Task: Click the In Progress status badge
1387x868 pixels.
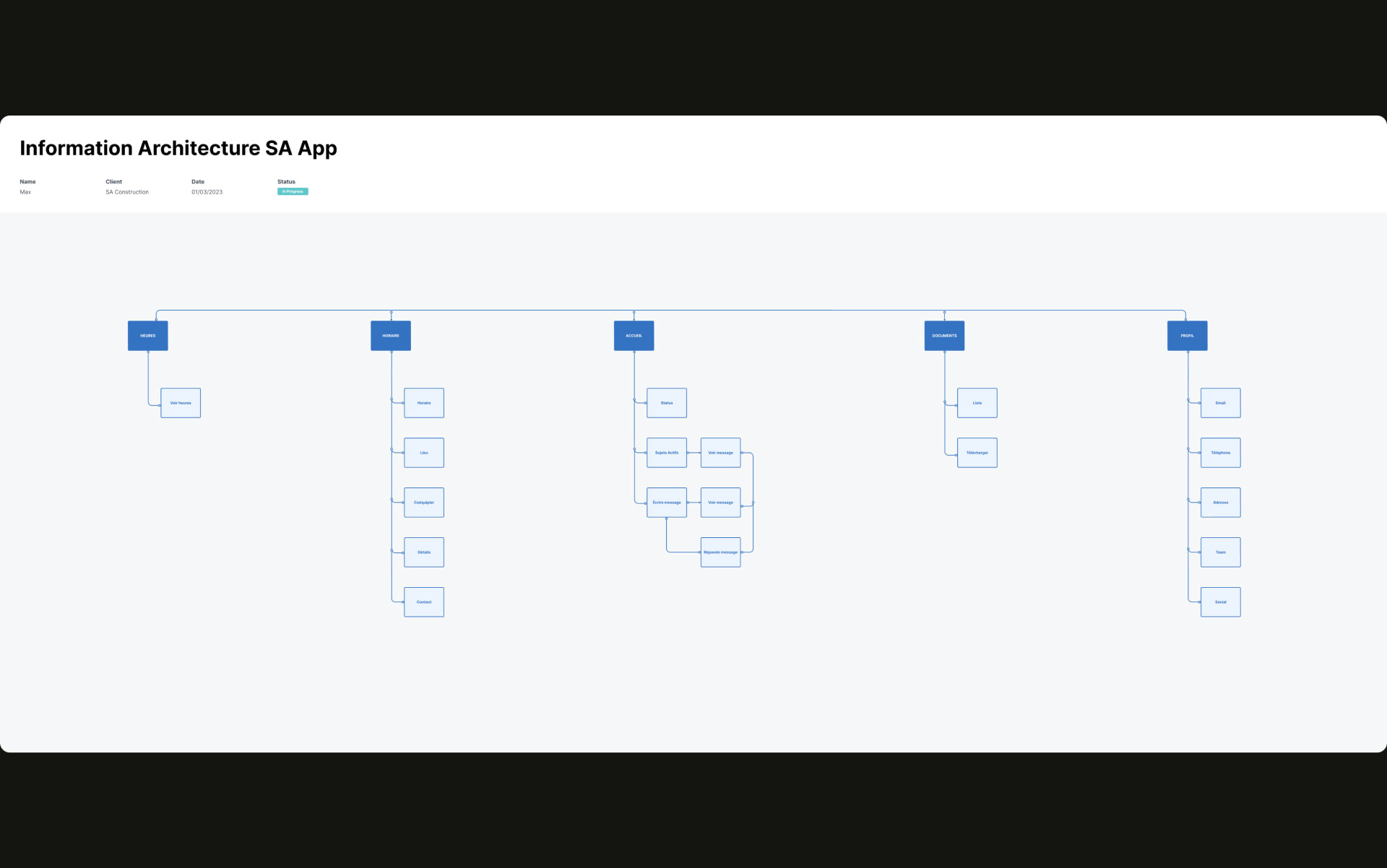Action: coord(293,191)
